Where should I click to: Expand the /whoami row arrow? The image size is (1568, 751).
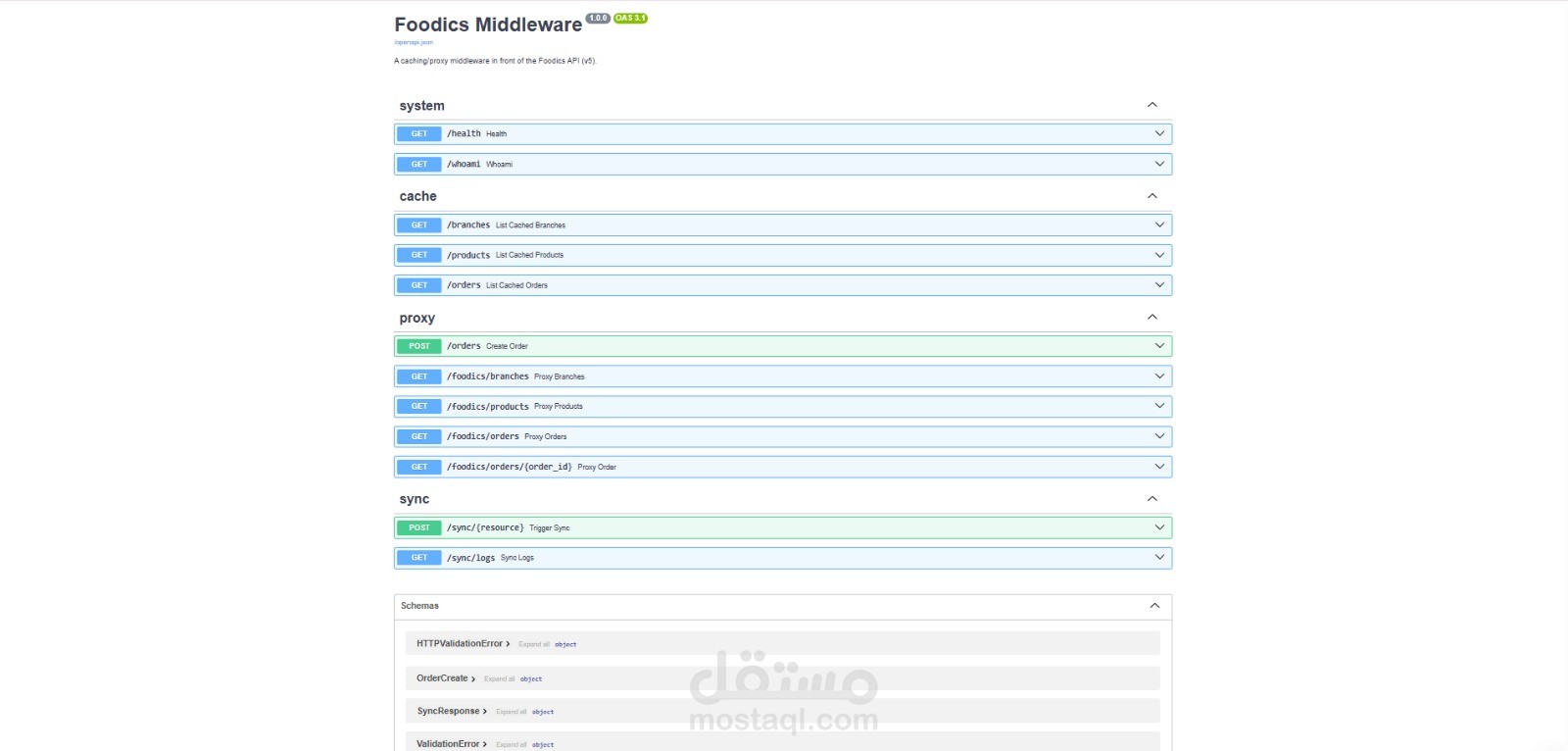pos(1159,164)
